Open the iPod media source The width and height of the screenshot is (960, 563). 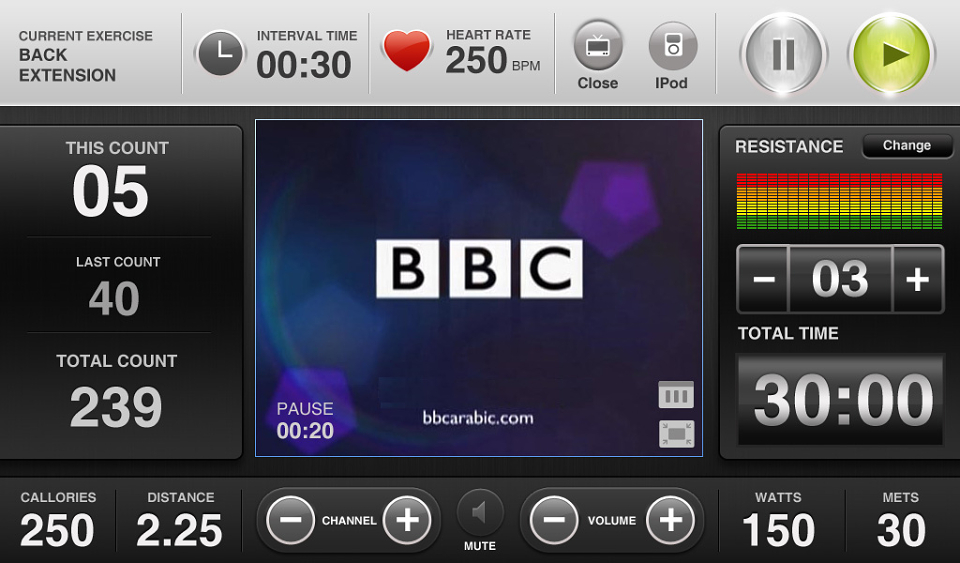(x=672, y=47)
